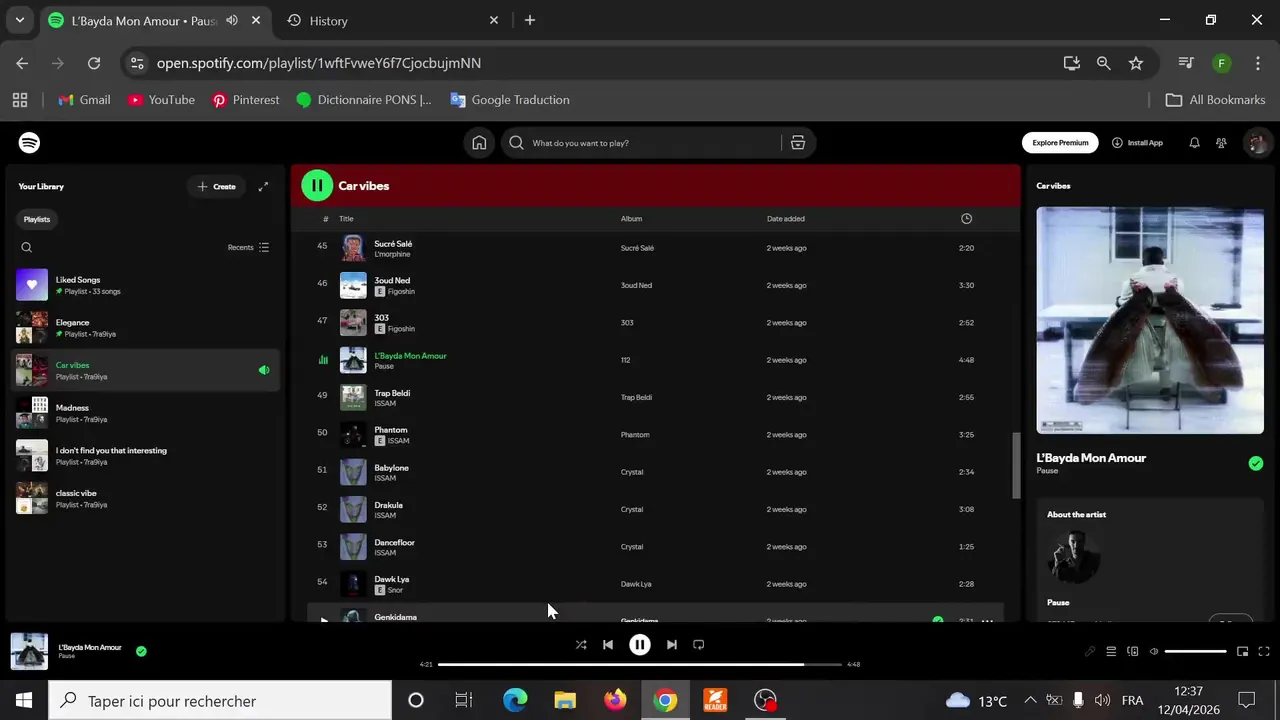Toggle shuffle
Image resolution: width=1280 pixels, height=720 pixels.
(x=581, y=645)
